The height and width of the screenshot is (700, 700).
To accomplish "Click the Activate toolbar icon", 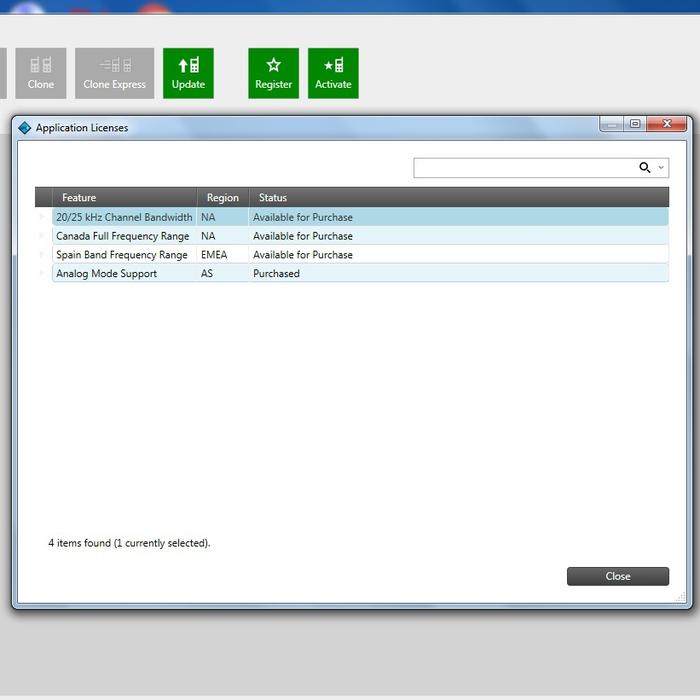I will click(x=333, y=66).
